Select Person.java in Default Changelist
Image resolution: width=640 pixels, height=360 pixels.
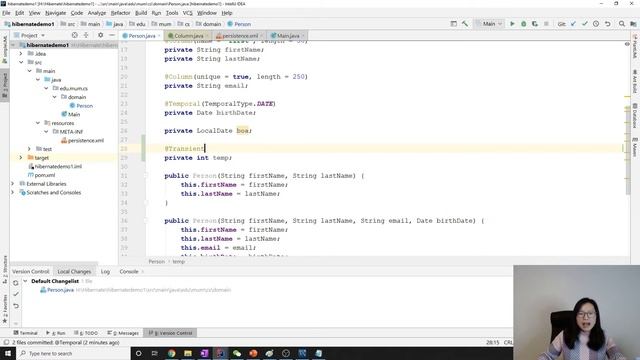pos(57,290)
